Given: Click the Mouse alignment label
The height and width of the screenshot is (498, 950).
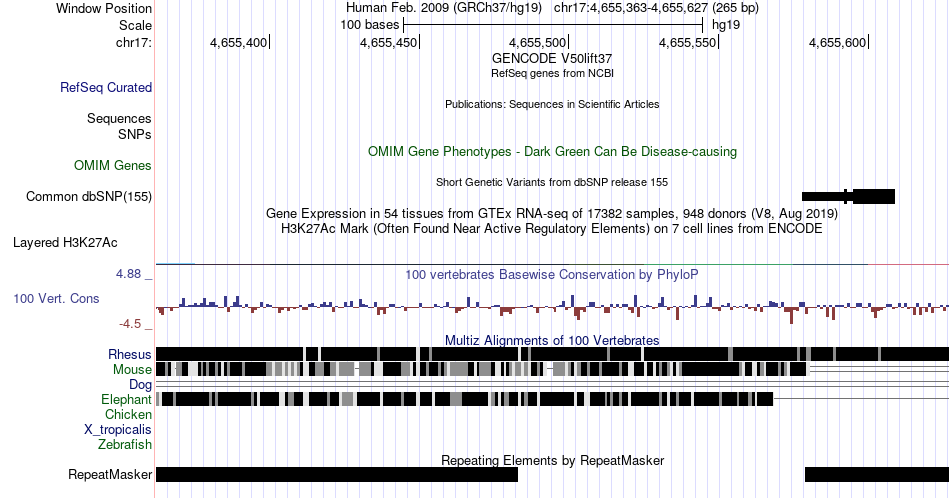Looking at the screenshot, I should click(x=132, y=370).
